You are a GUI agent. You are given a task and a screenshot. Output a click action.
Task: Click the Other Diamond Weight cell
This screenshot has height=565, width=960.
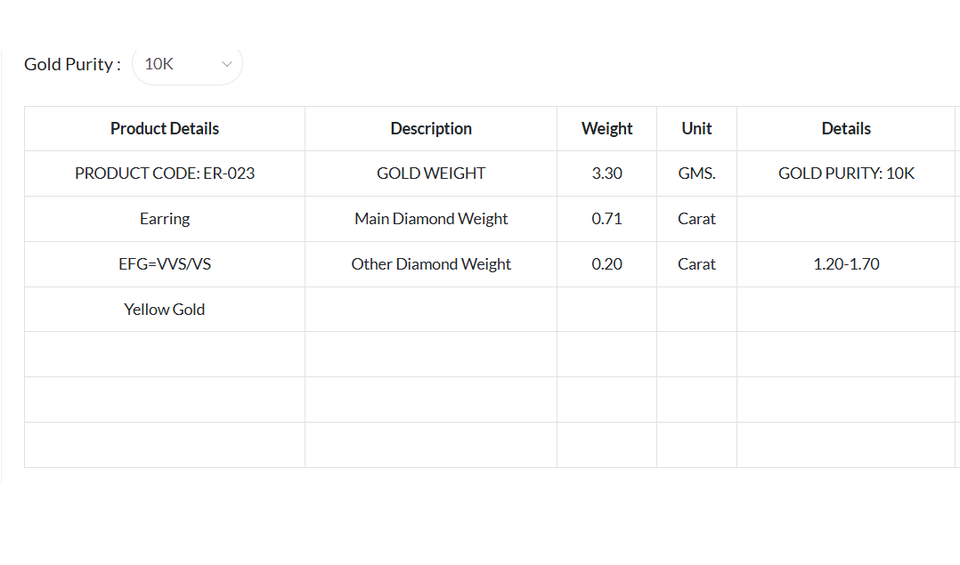point(431,264)
